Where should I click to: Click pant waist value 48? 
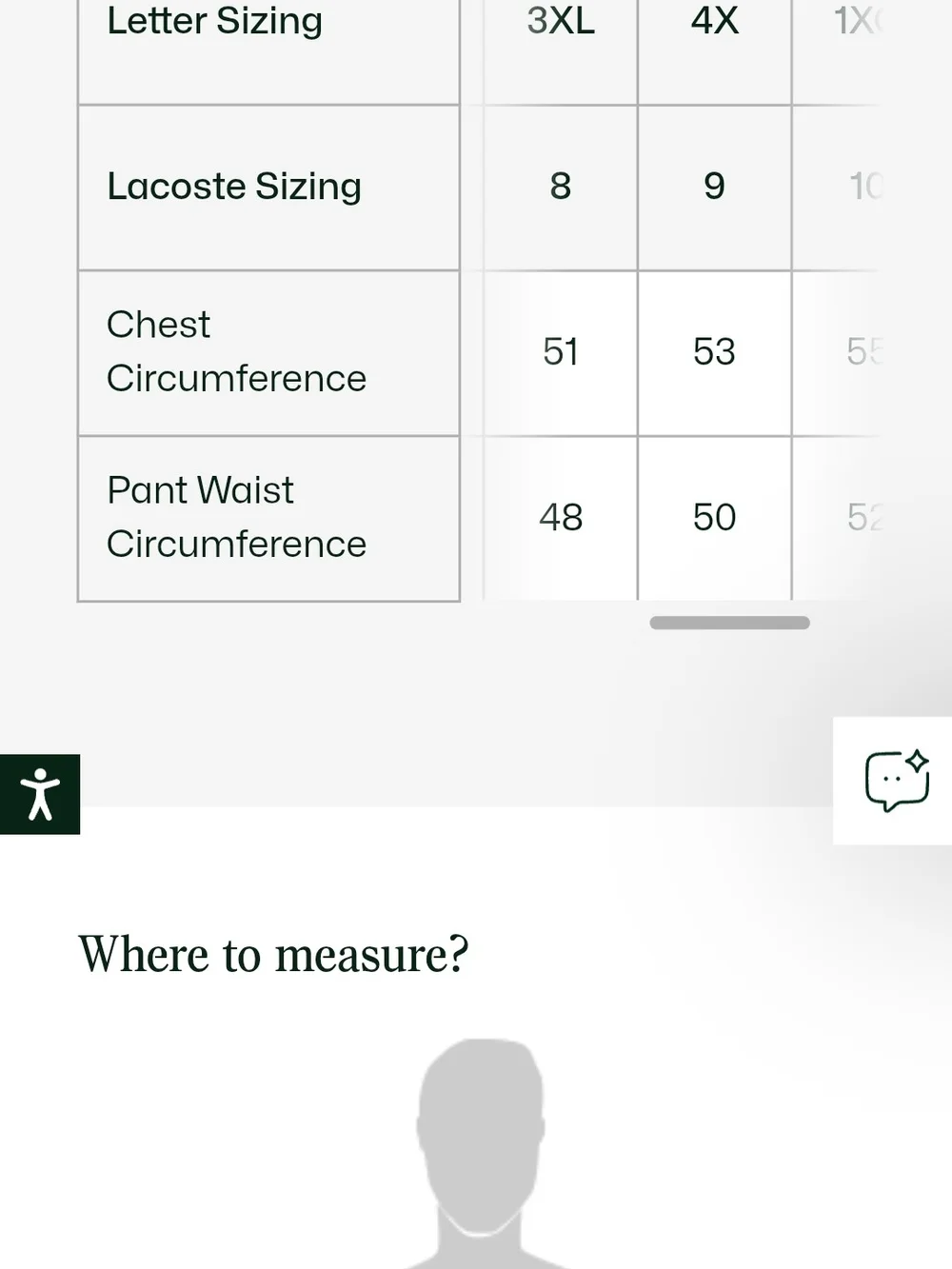561,518
